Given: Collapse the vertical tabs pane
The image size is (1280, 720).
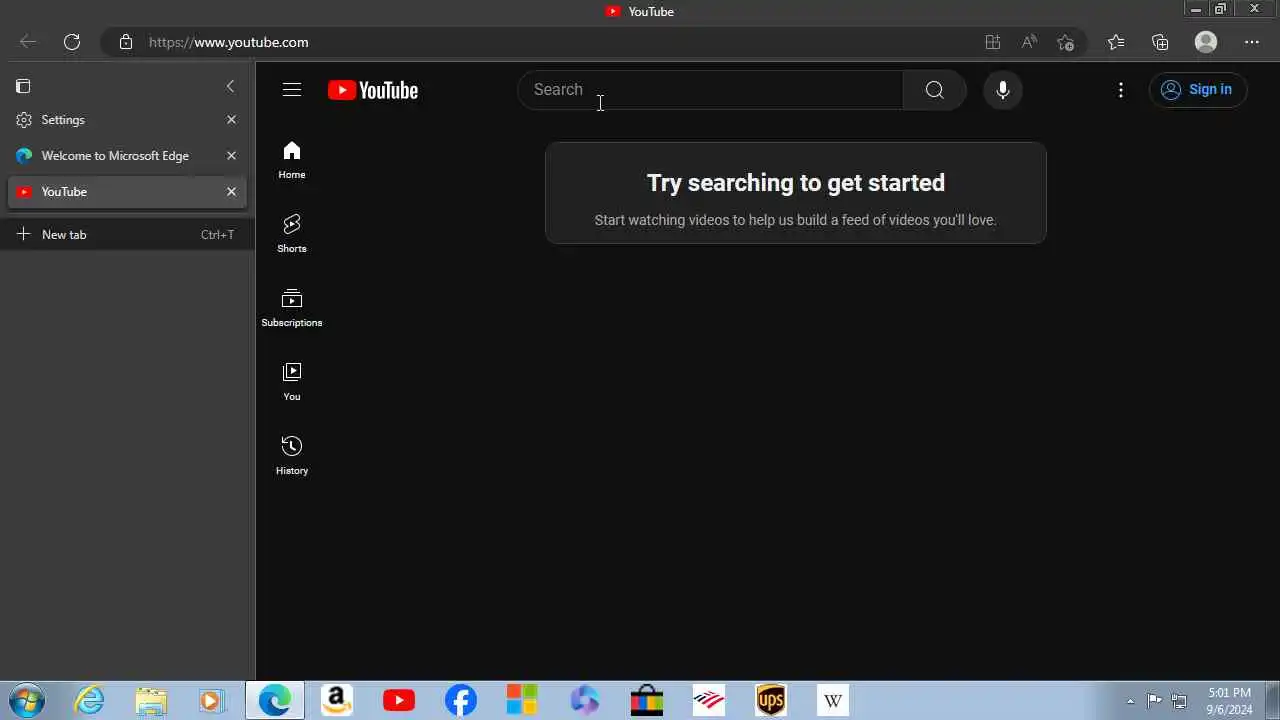Looking at the screenshot, I should pos(230,86).
